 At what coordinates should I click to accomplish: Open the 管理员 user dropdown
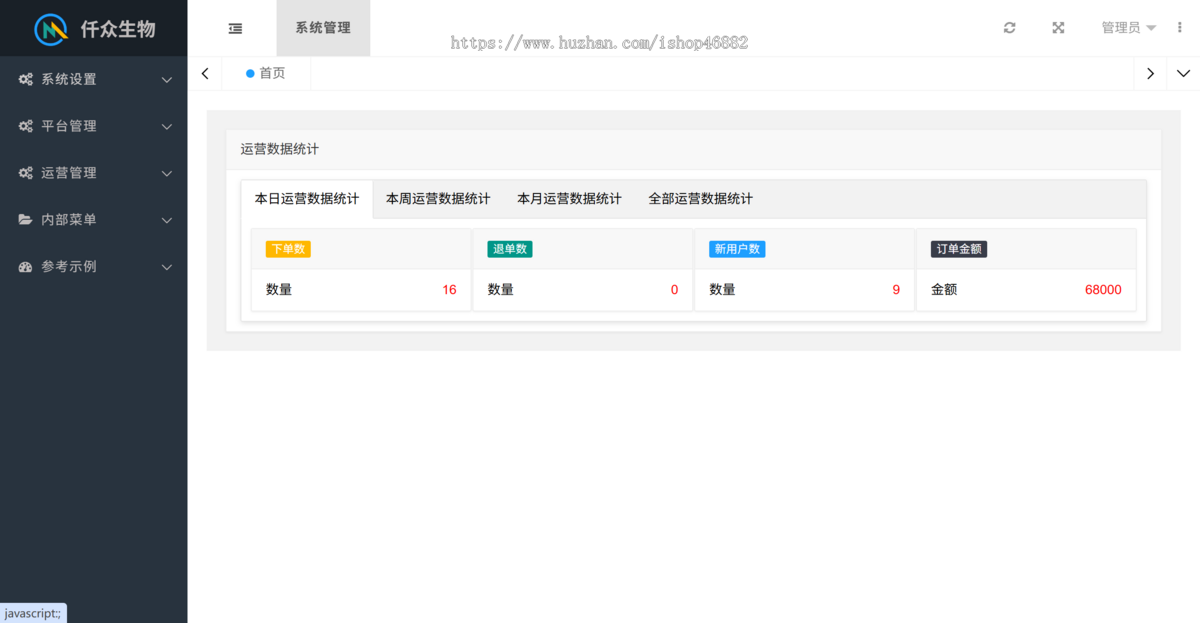[x=1129, y=28]
